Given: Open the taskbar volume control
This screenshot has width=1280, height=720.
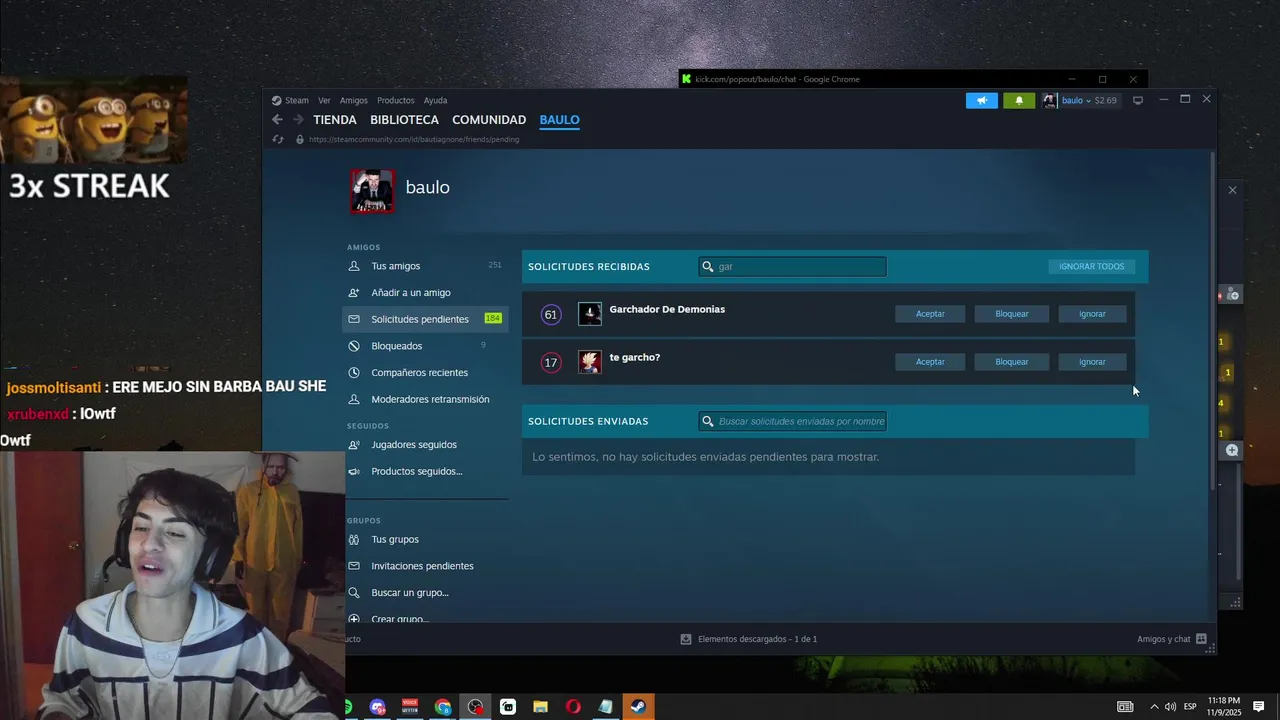Looking at the screenshot, I should pos(1170,707).
